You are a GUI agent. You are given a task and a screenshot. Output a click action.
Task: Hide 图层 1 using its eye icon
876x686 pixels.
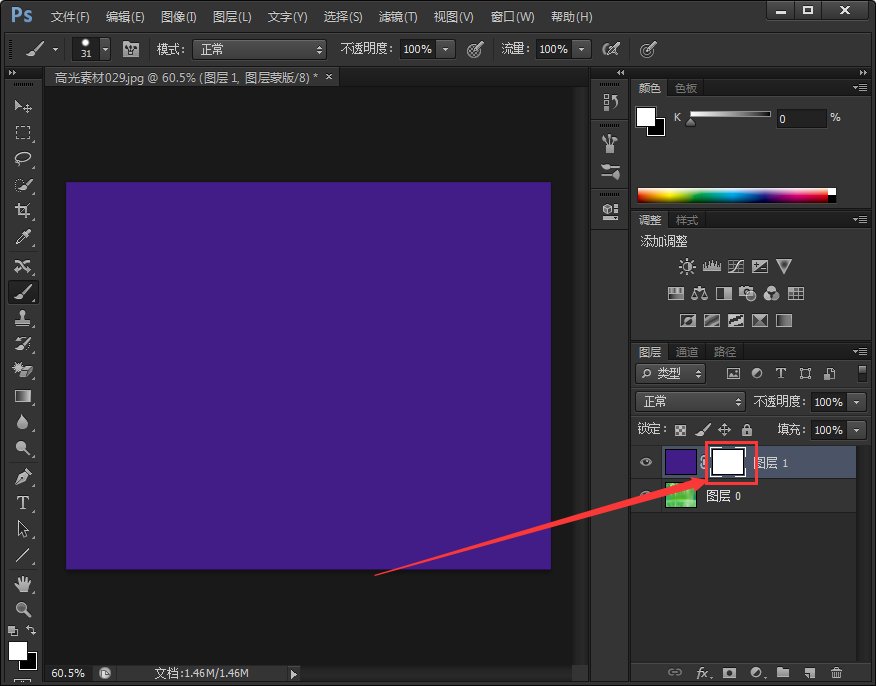[646, 462]
